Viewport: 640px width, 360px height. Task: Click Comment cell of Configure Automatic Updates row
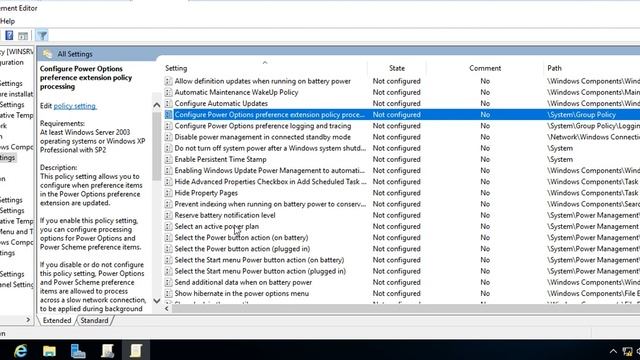pyautogui.click(x=485, y=103)
